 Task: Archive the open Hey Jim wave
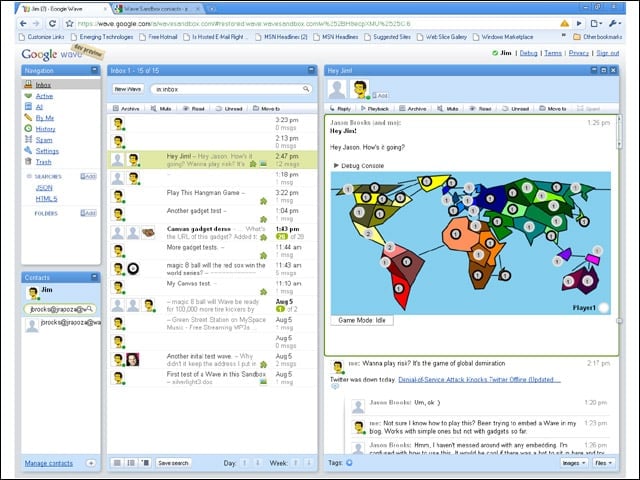[x=413, y=109]
